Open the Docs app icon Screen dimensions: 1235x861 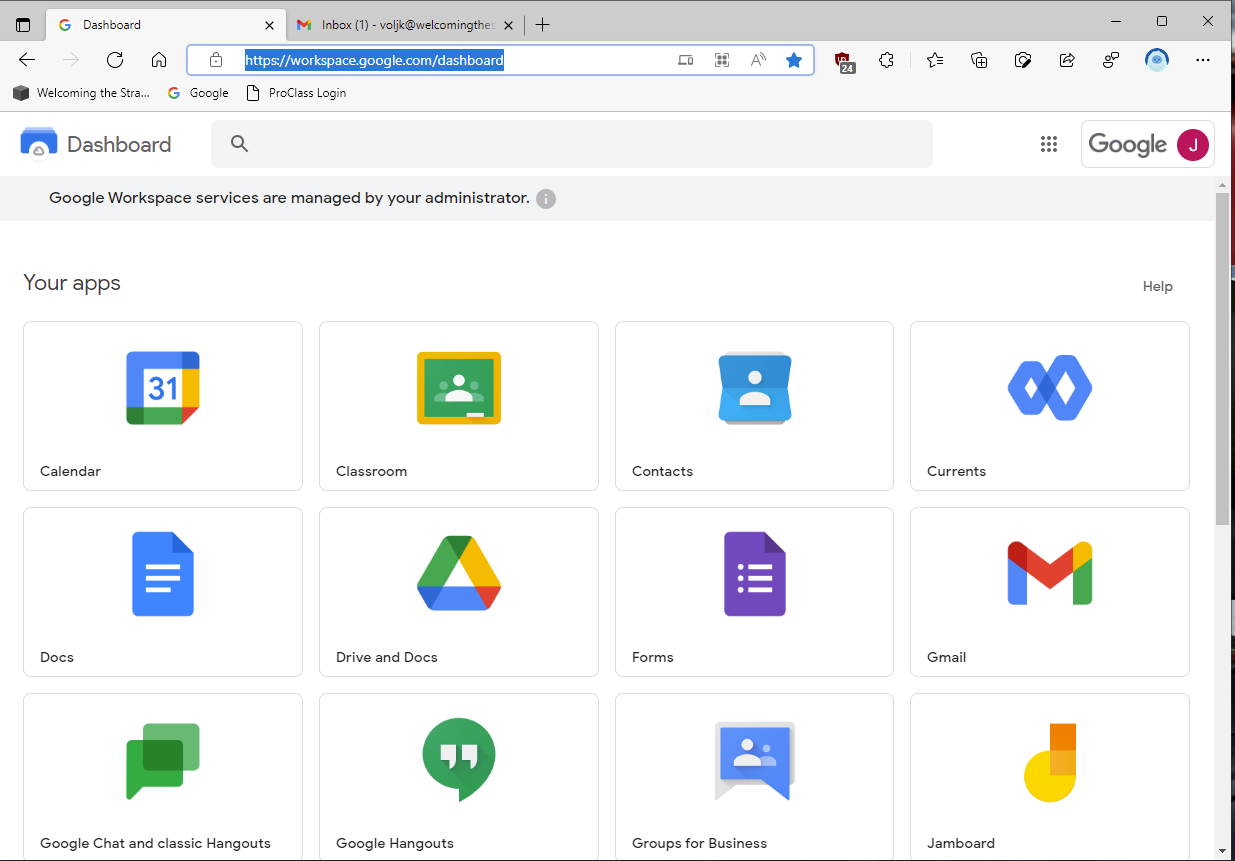163,574
